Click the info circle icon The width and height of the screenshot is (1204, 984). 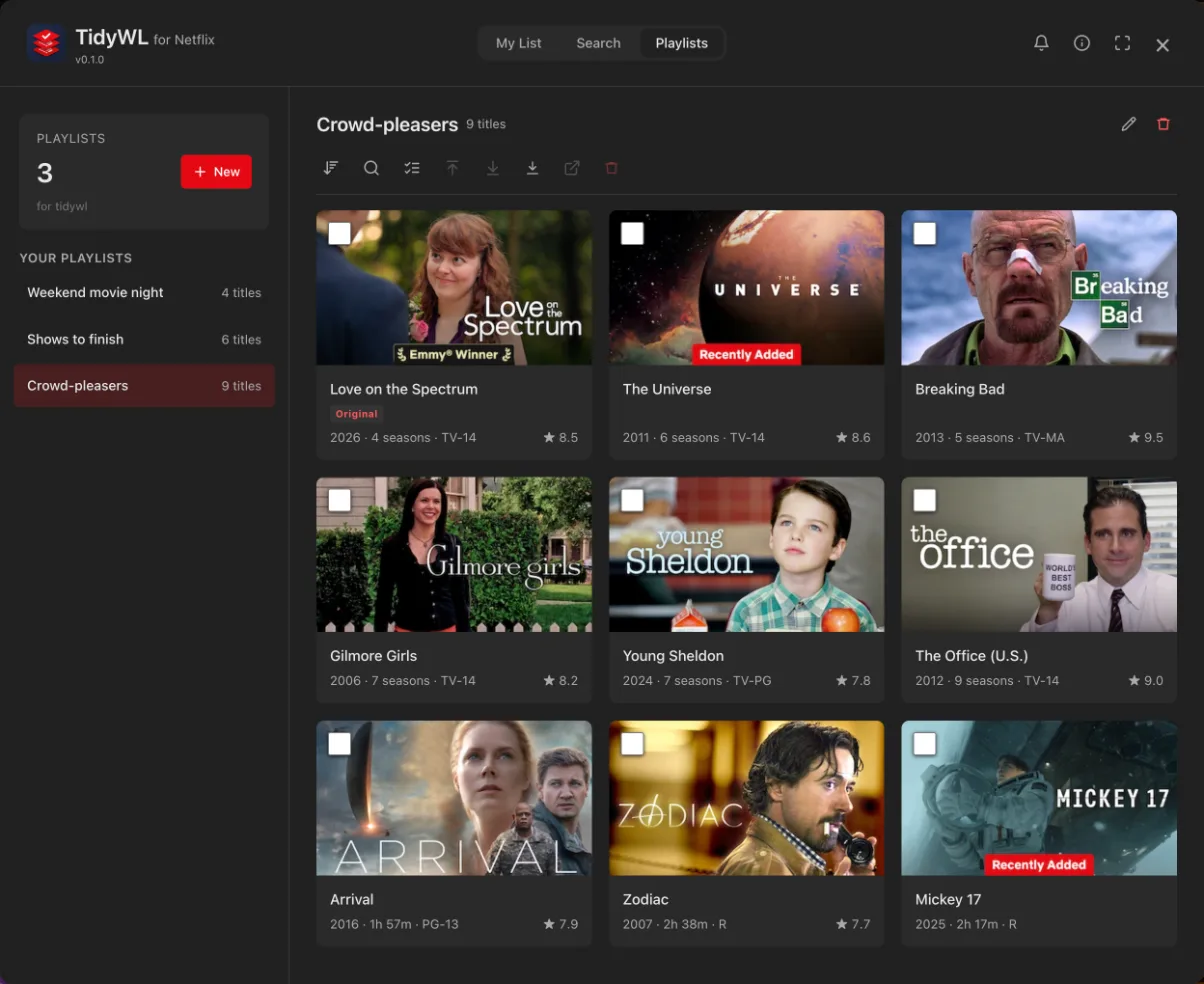[x=1081, y=43]
